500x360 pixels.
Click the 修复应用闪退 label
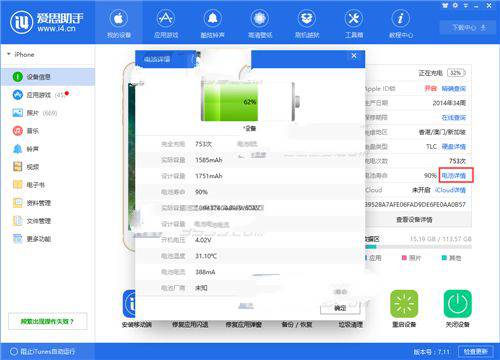coord(190,324)
